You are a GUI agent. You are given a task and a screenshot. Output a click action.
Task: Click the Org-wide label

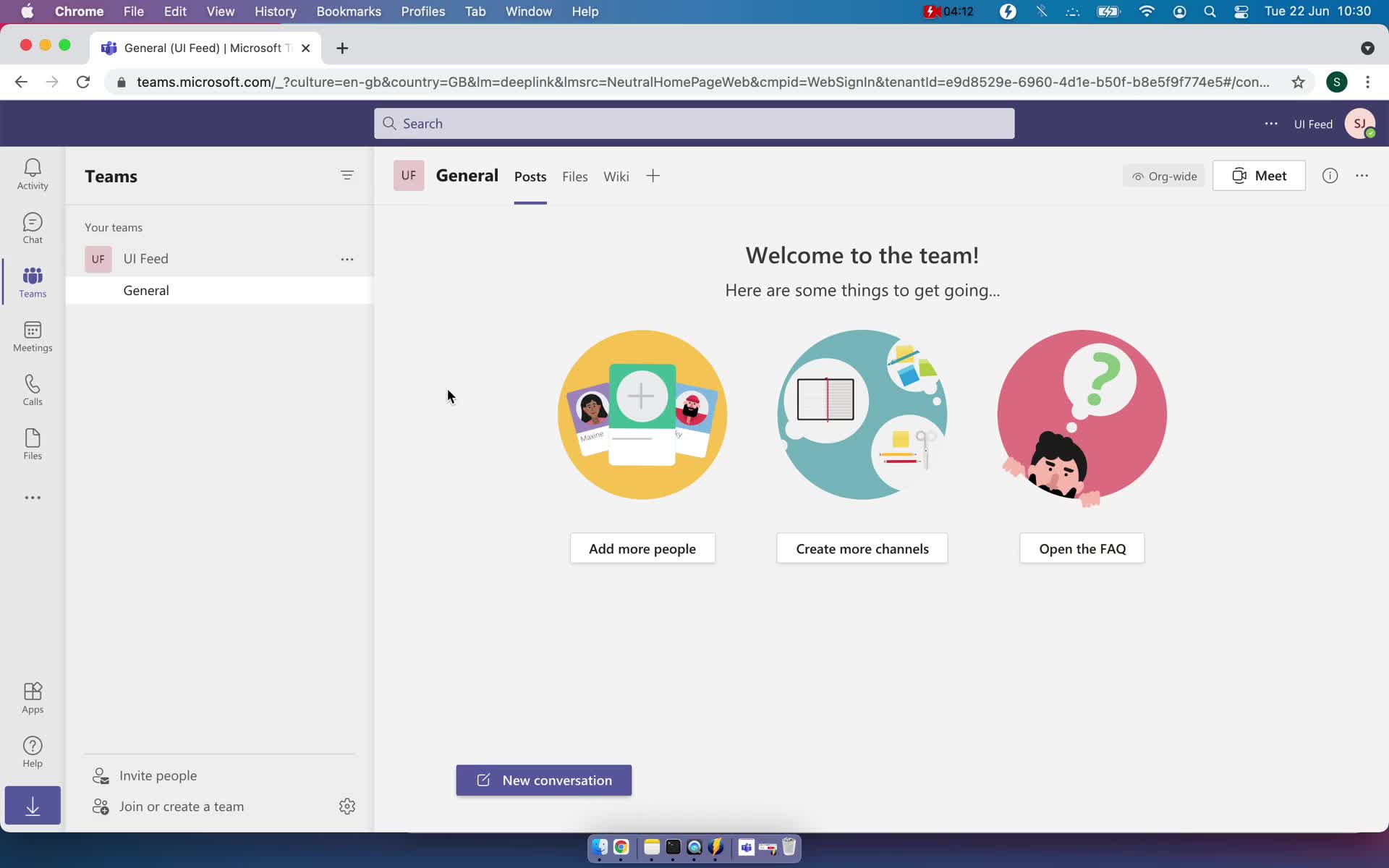tap(1164, 176)
